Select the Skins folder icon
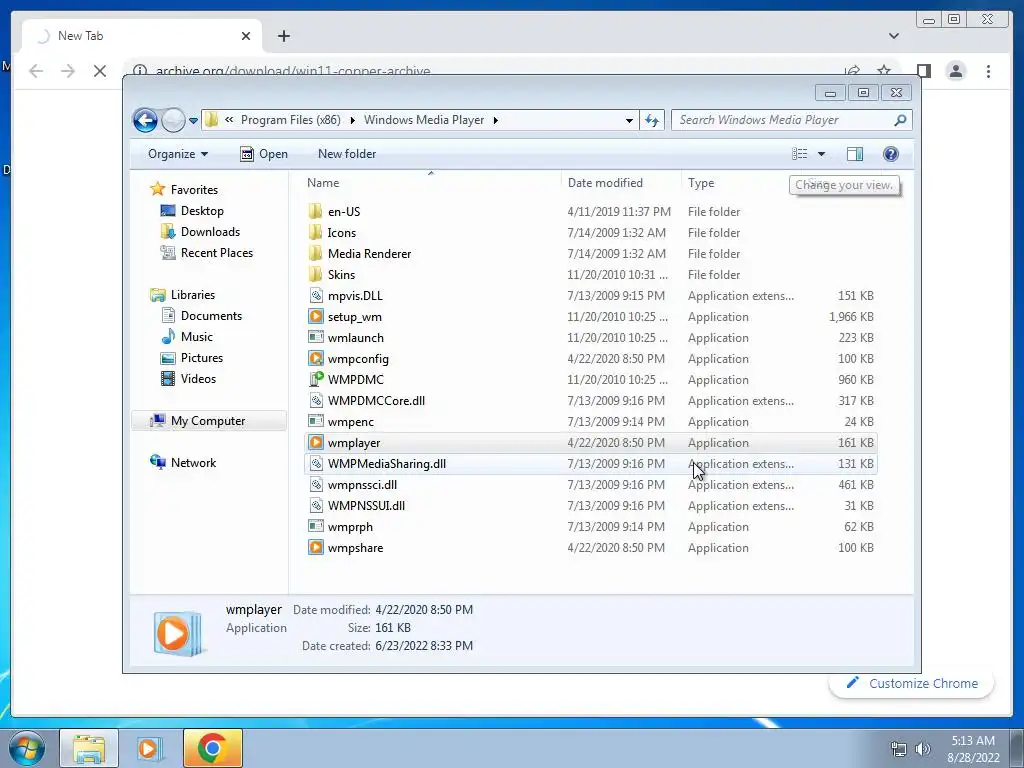This screenshot has width=1024, height=768. point(315,274)
